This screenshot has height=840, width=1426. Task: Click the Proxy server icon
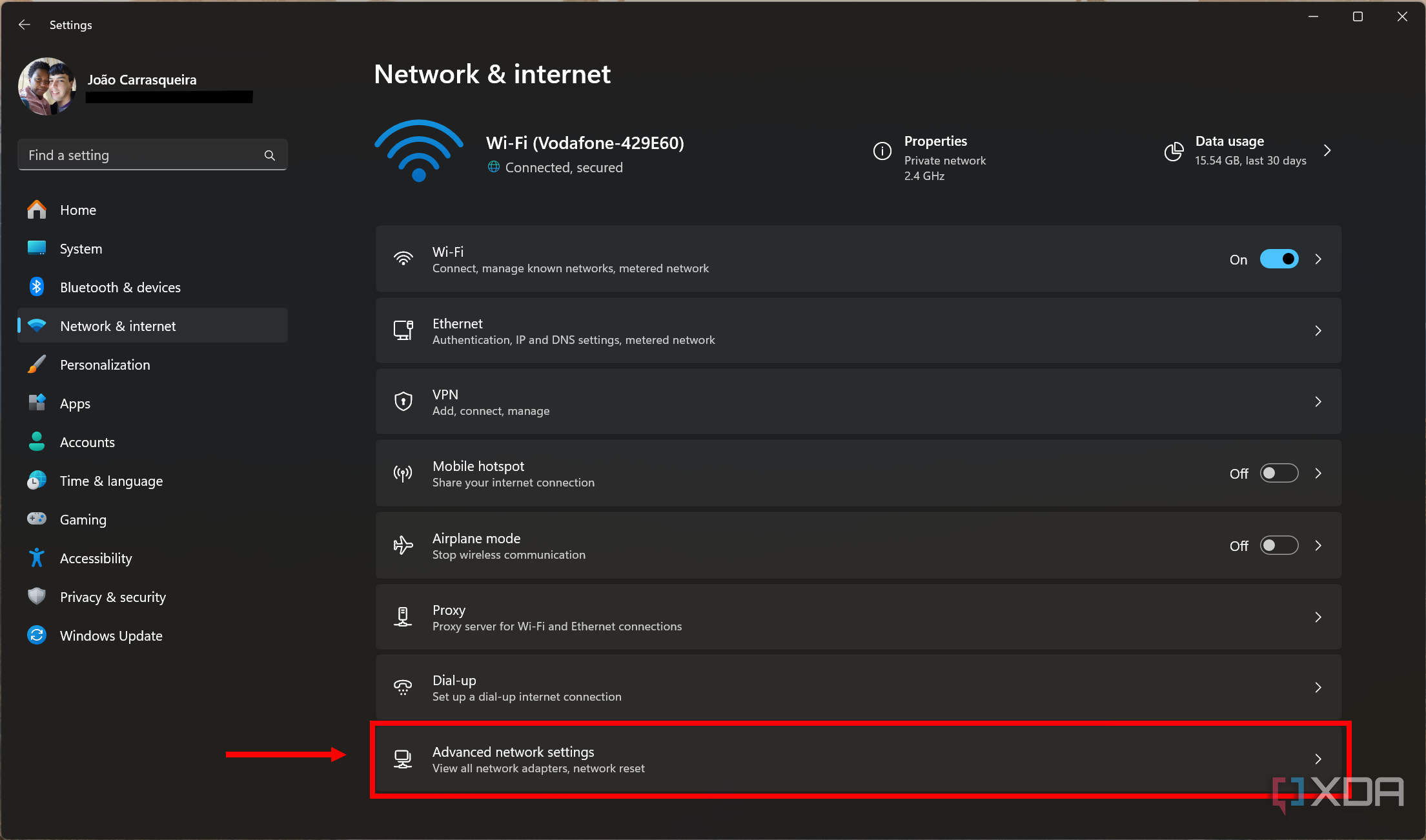pos(403,617)
